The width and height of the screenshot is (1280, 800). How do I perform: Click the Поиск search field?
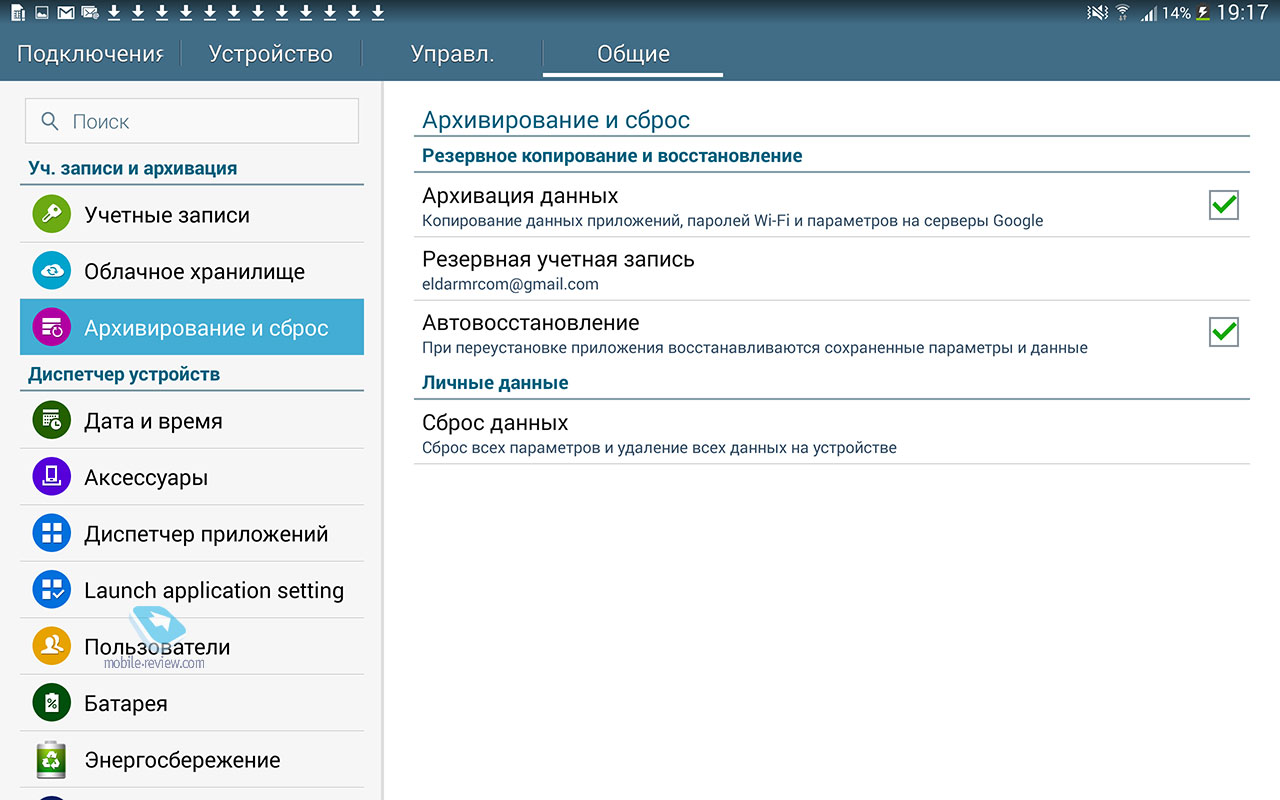point(192,121)
